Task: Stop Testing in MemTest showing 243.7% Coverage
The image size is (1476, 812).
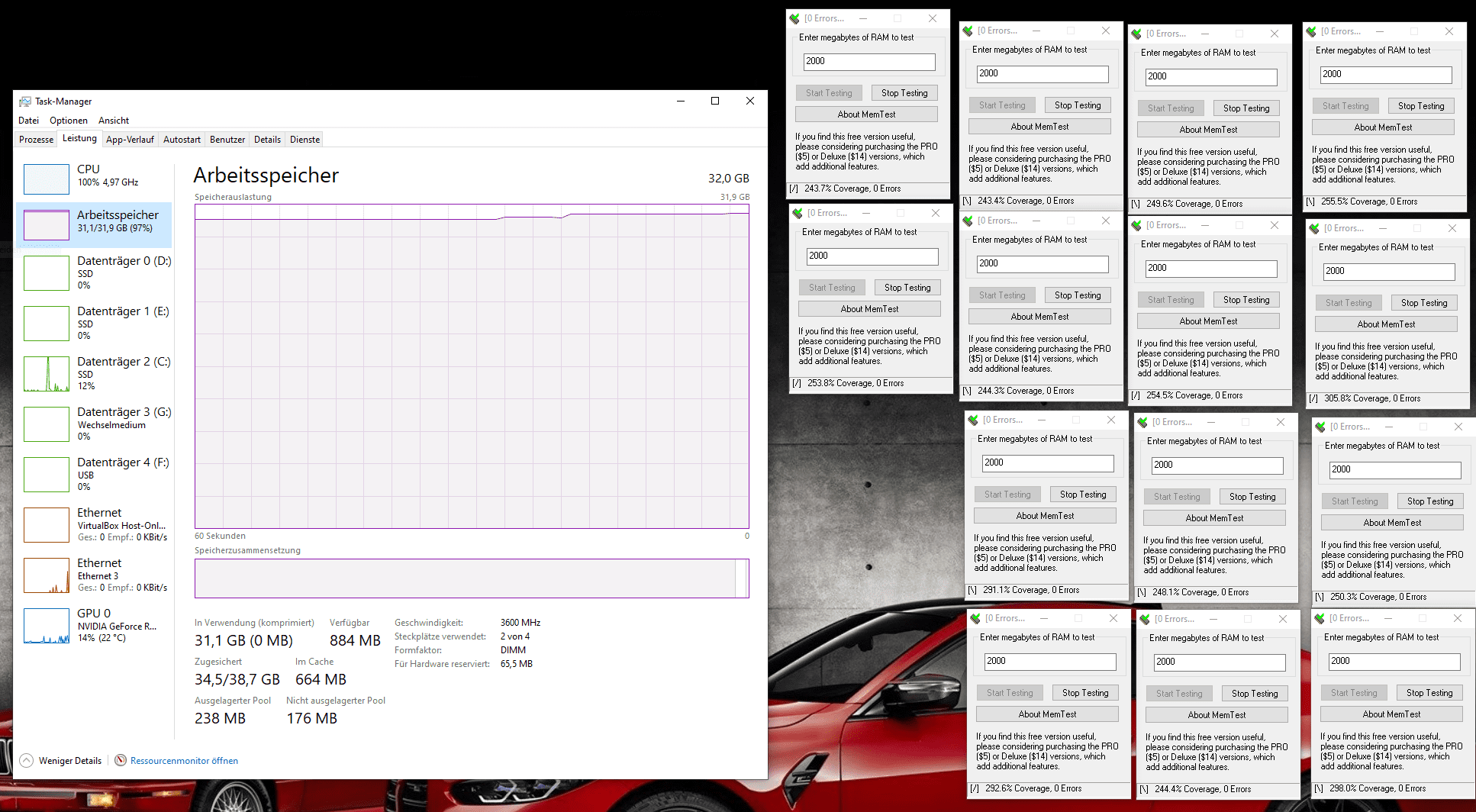Action: point(904,93)
